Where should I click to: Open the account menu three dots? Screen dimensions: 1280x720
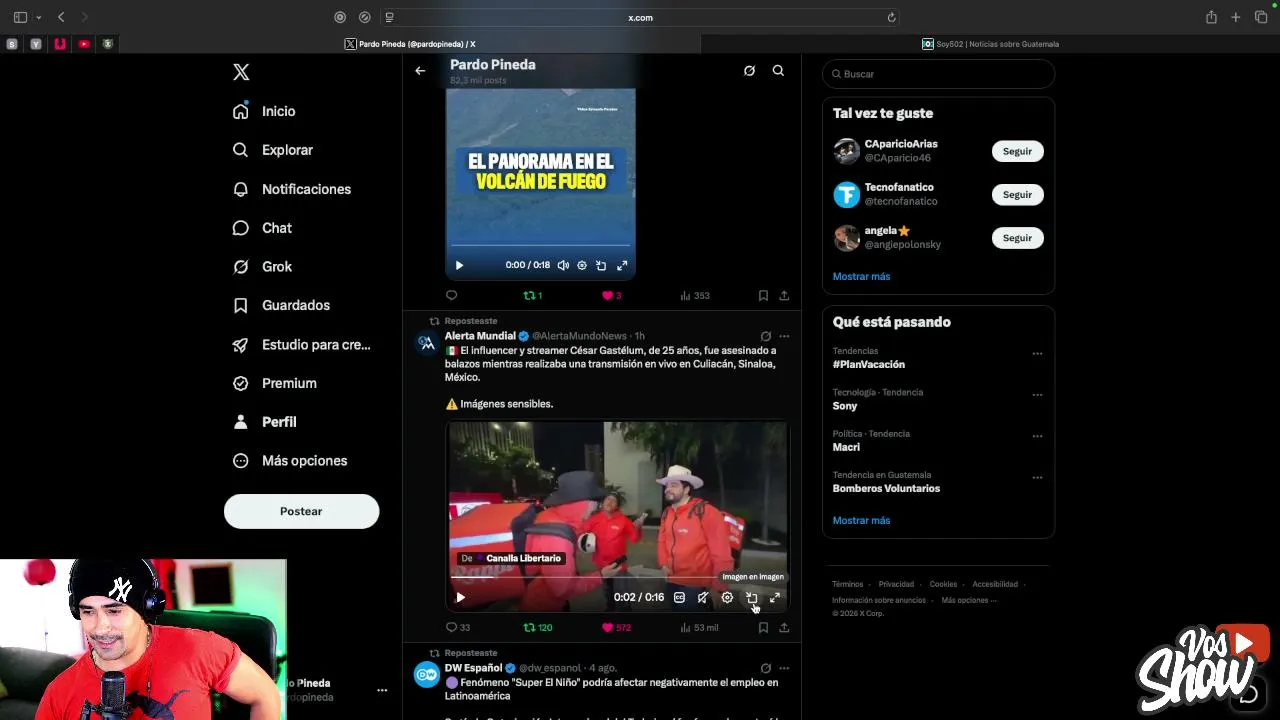[381, 690]
